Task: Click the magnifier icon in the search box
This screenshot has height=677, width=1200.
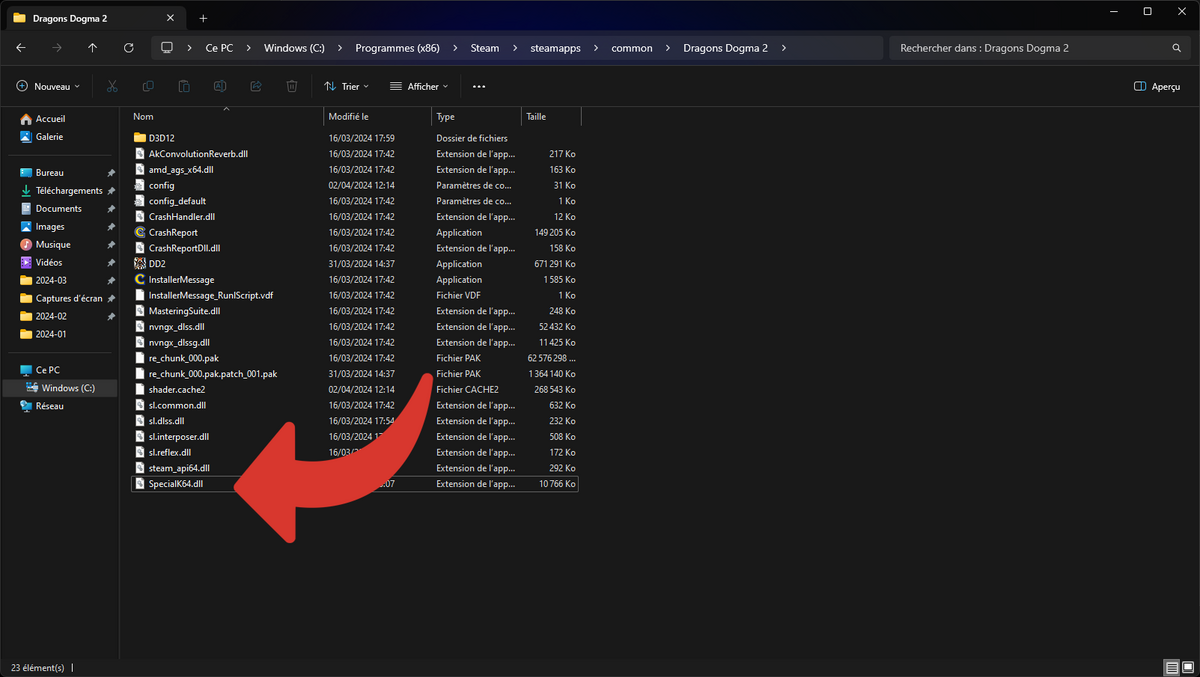Action: [x=1177, y=48]
